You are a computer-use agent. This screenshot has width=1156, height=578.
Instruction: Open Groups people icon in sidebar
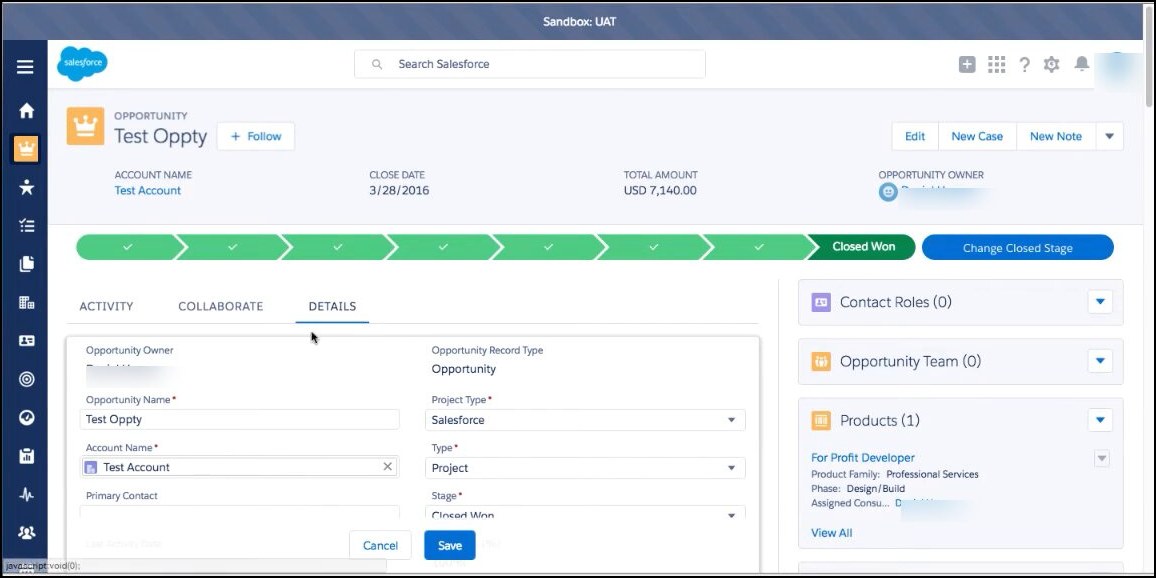tap(26, 532)
